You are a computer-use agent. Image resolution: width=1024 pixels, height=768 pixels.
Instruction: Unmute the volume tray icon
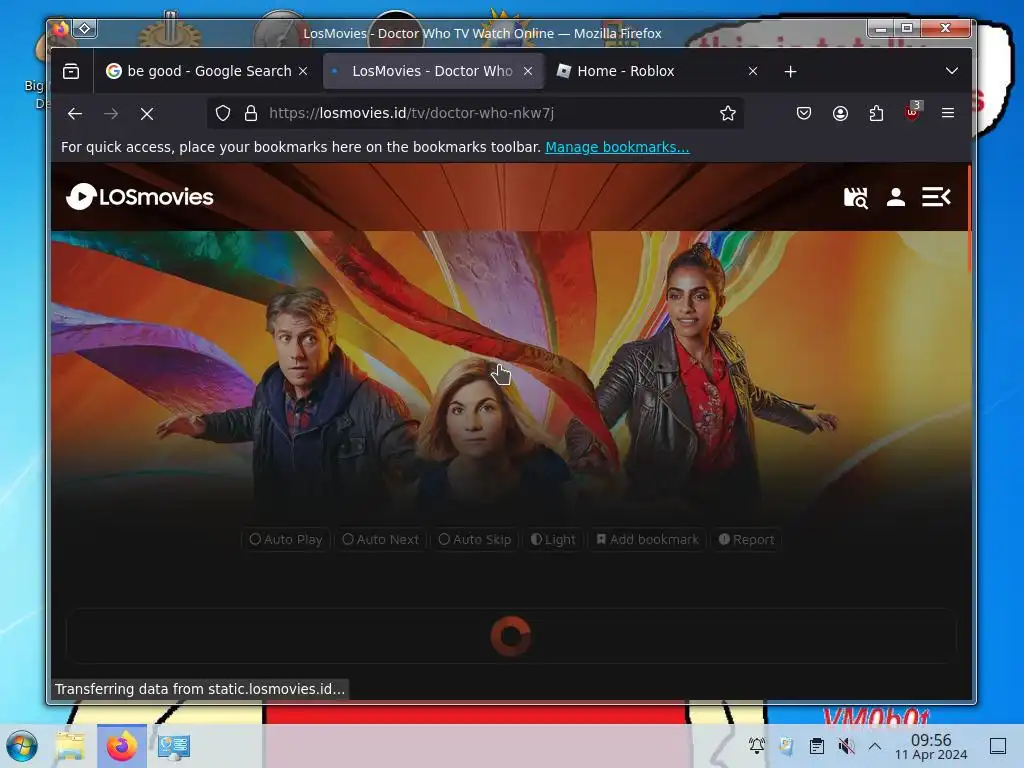(846, 746)
